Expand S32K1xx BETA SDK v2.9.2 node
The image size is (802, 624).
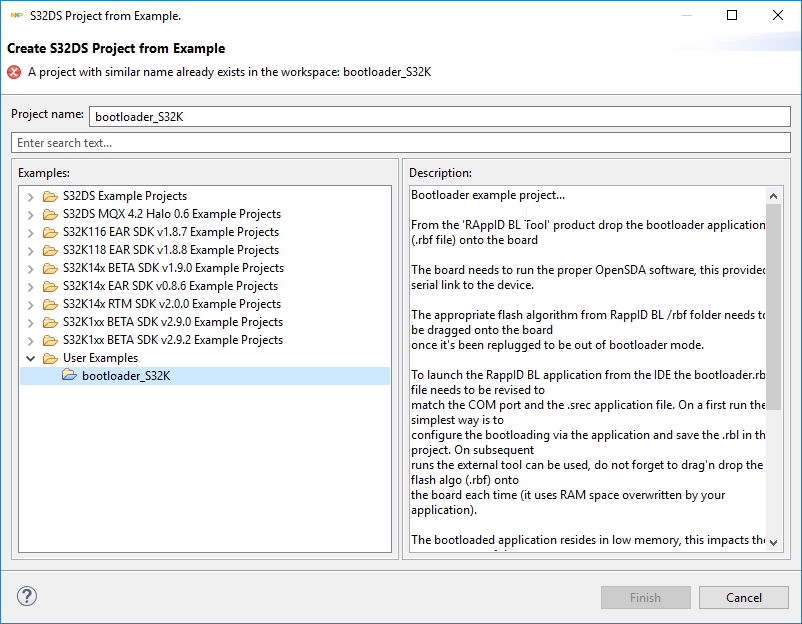pyautogui.click(x=31, y=340)
